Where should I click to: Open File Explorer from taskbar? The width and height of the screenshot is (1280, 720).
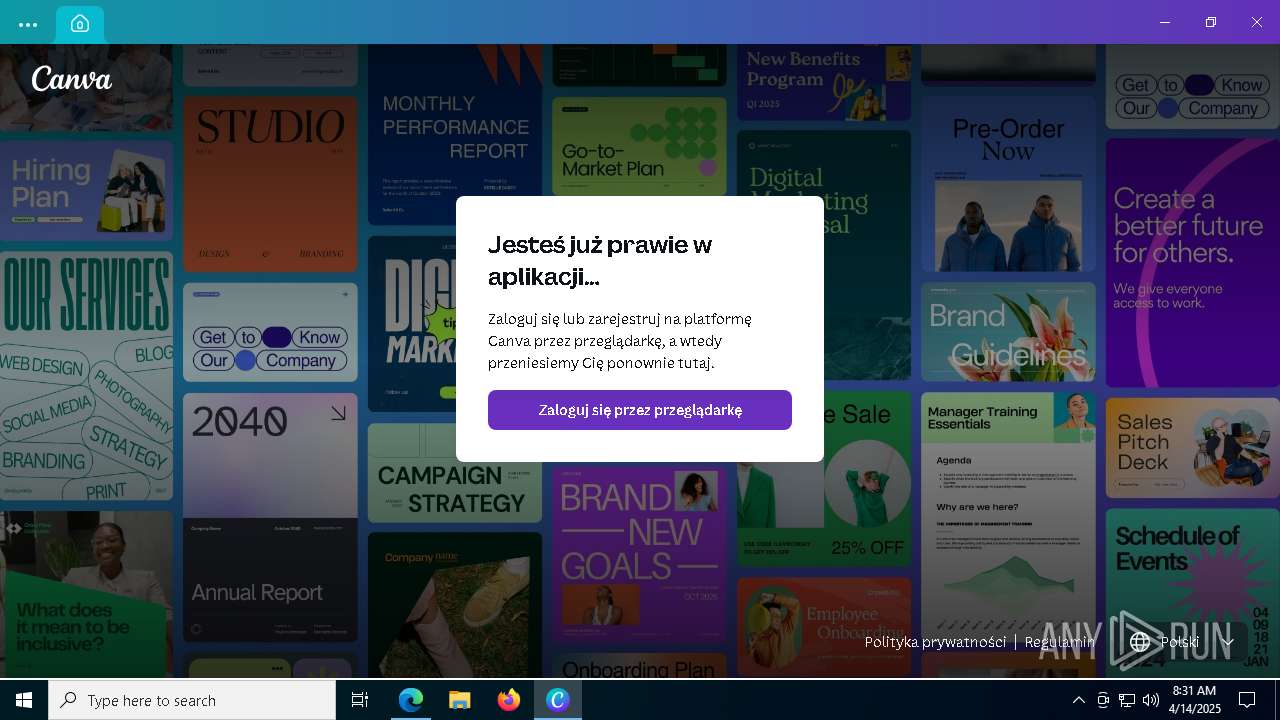(x=459, y=700)
